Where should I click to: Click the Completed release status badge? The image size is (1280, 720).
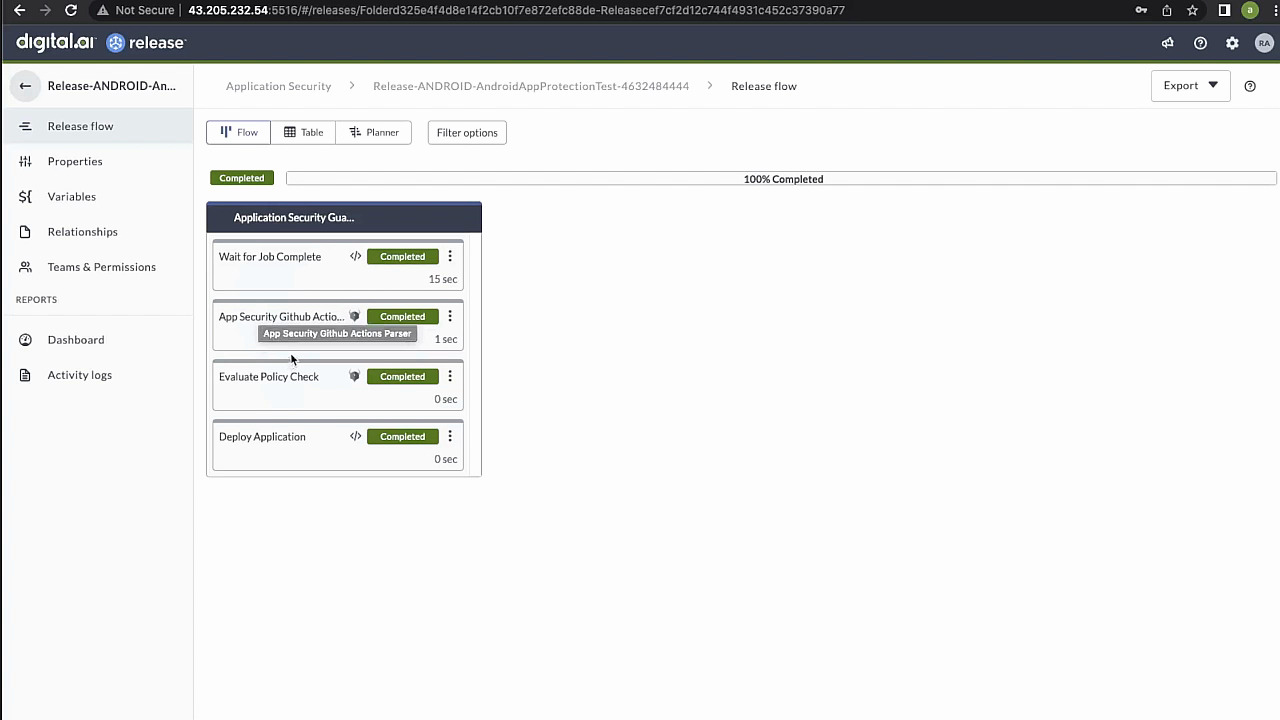coord(242,178)
